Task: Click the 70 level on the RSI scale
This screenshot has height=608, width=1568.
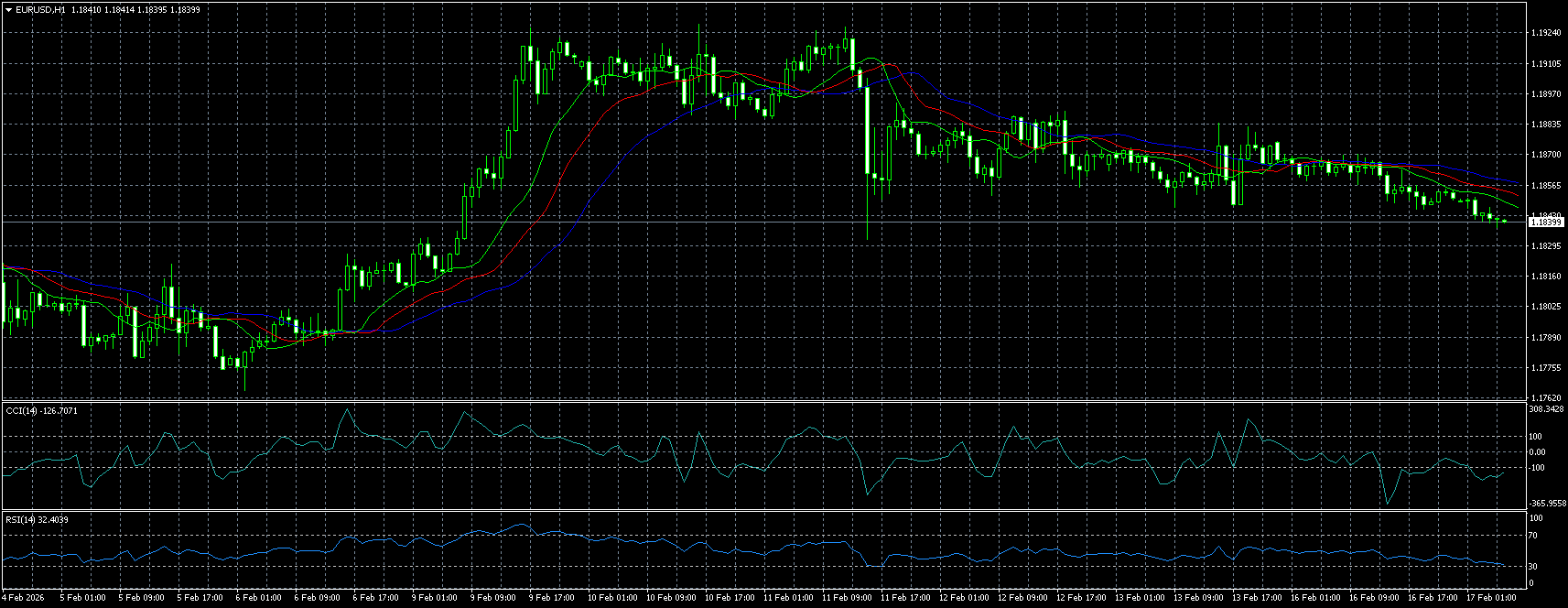Action: point(1534,537)
